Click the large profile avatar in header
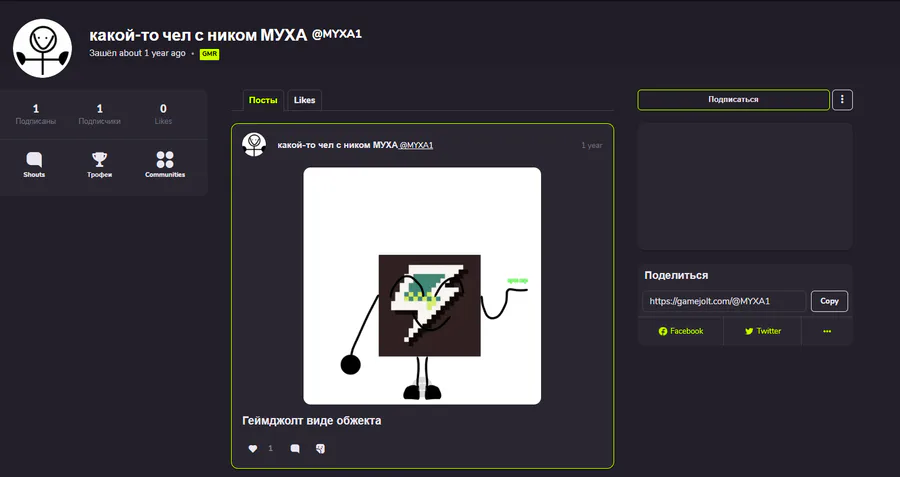 [x=42, y=48]
